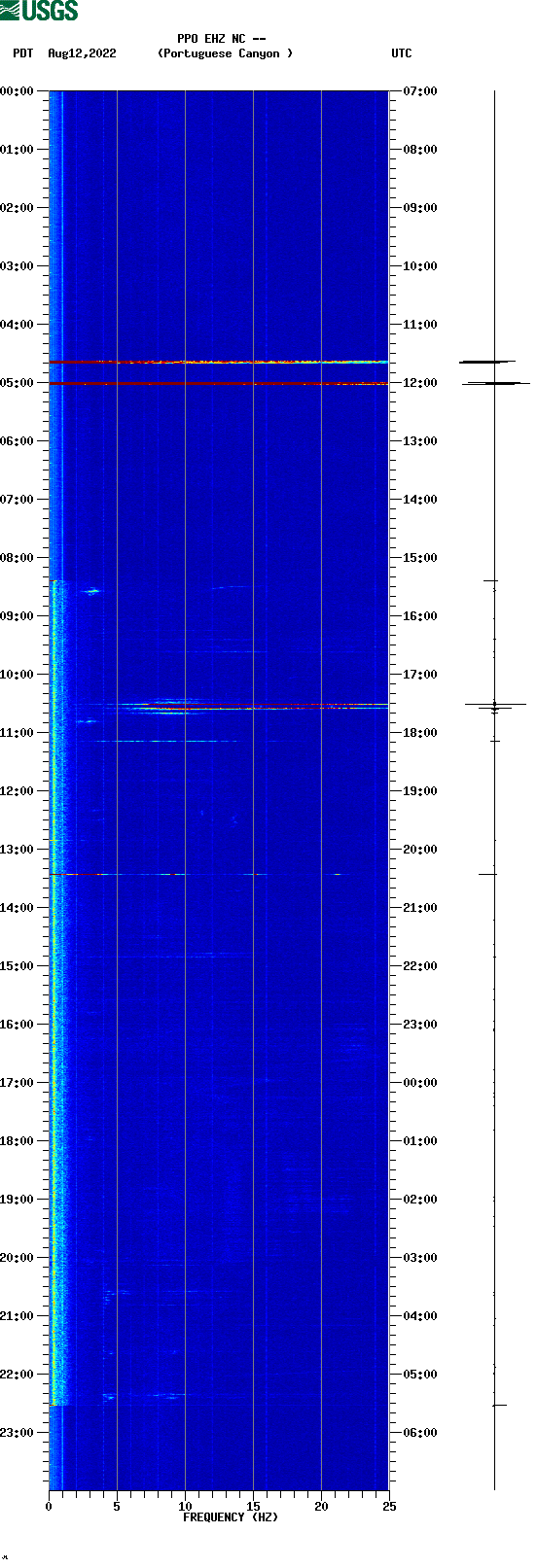
Task: Select the station title 'PPO EHZ NC --'
Action: [x=222, y=39]
